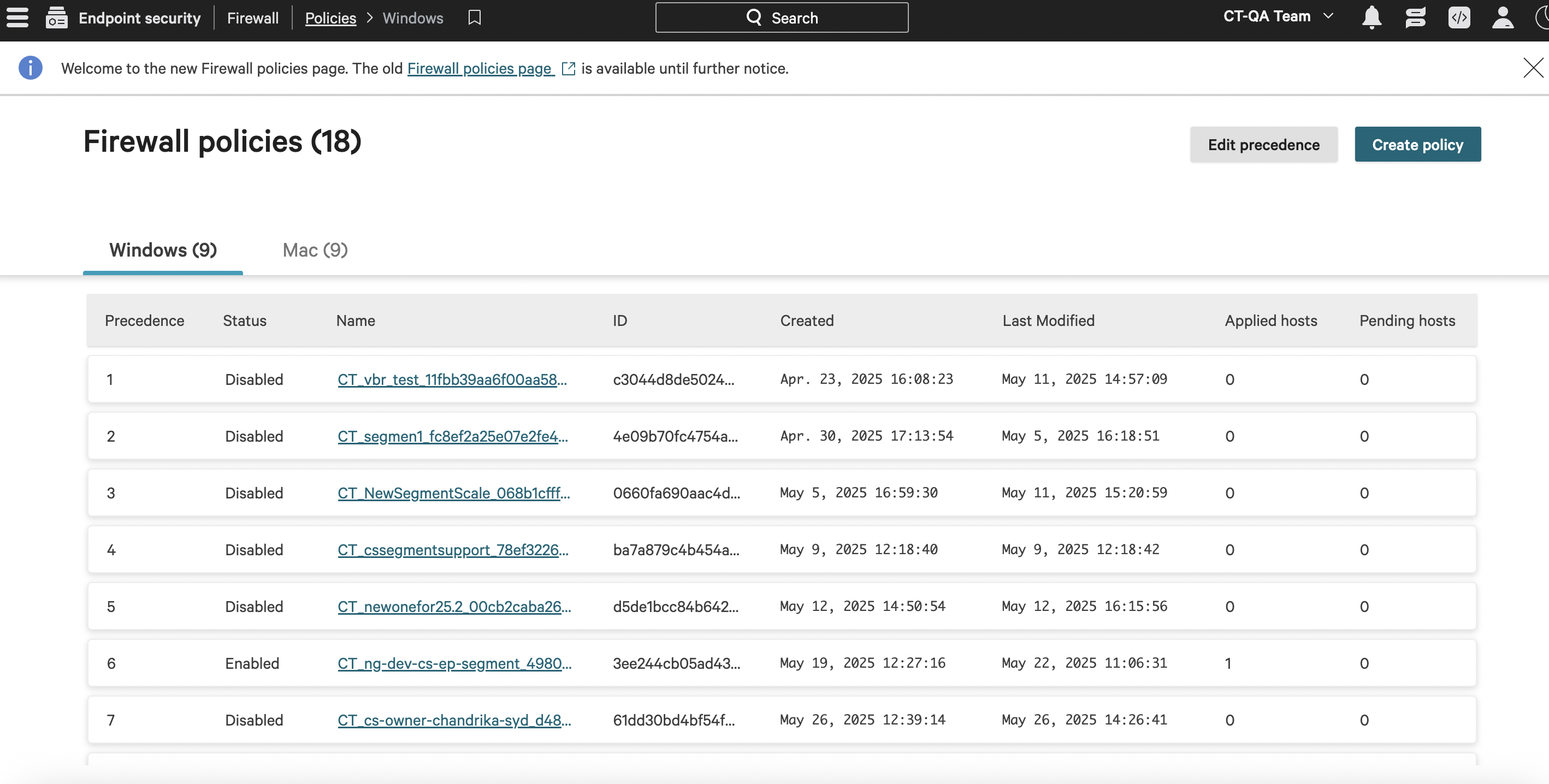Click the Firewall item in top bar

[x=252, y=18]
